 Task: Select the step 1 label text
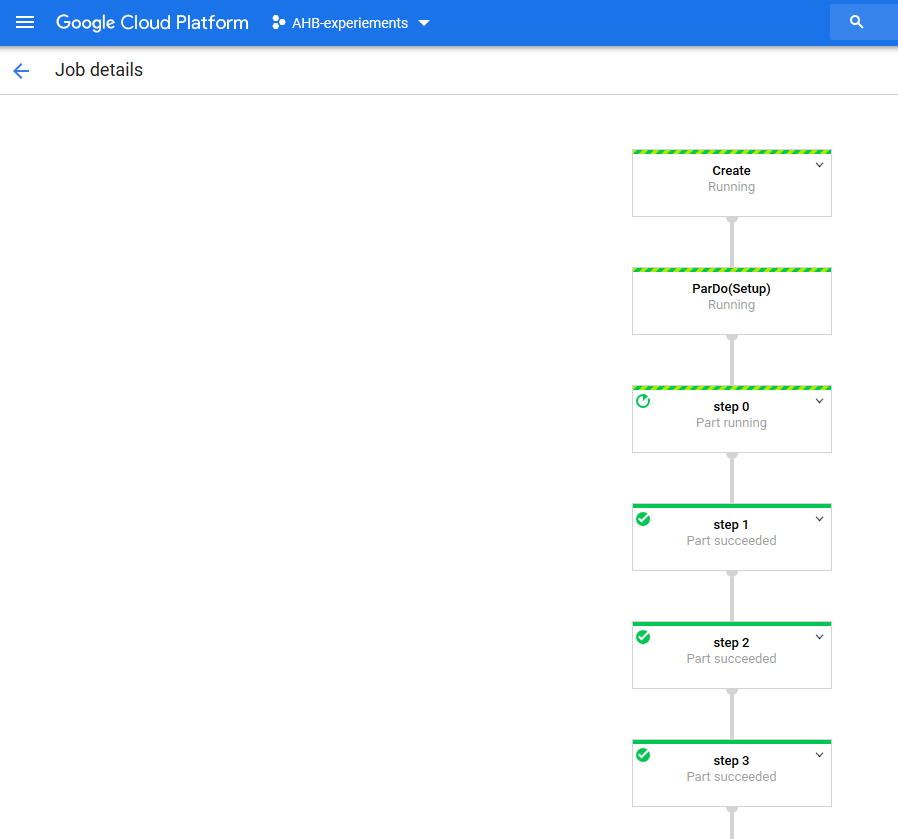point(731,525)
